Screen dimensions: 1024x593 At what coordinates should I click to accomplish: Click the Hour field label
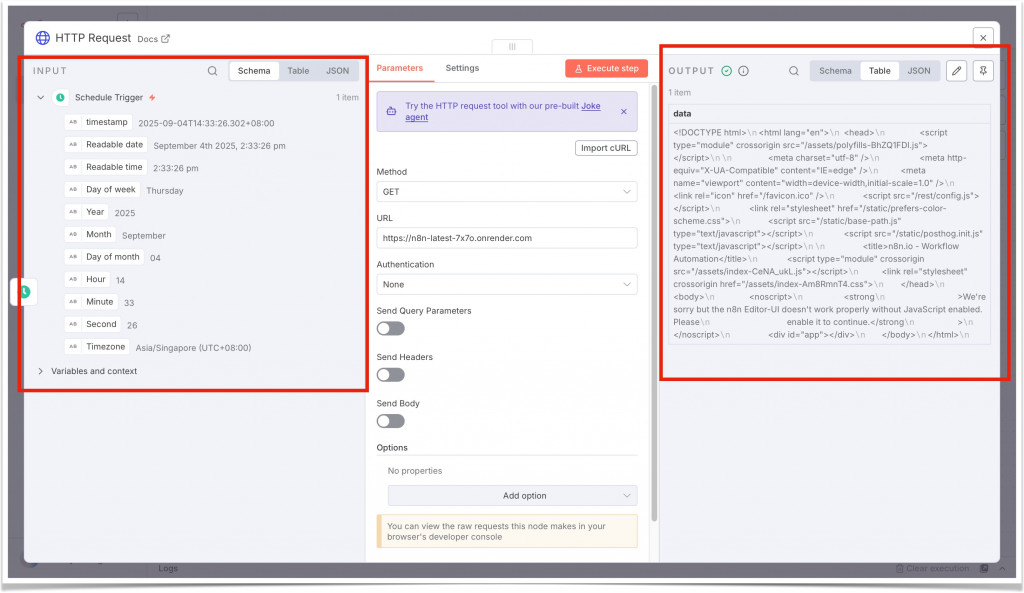95,279
